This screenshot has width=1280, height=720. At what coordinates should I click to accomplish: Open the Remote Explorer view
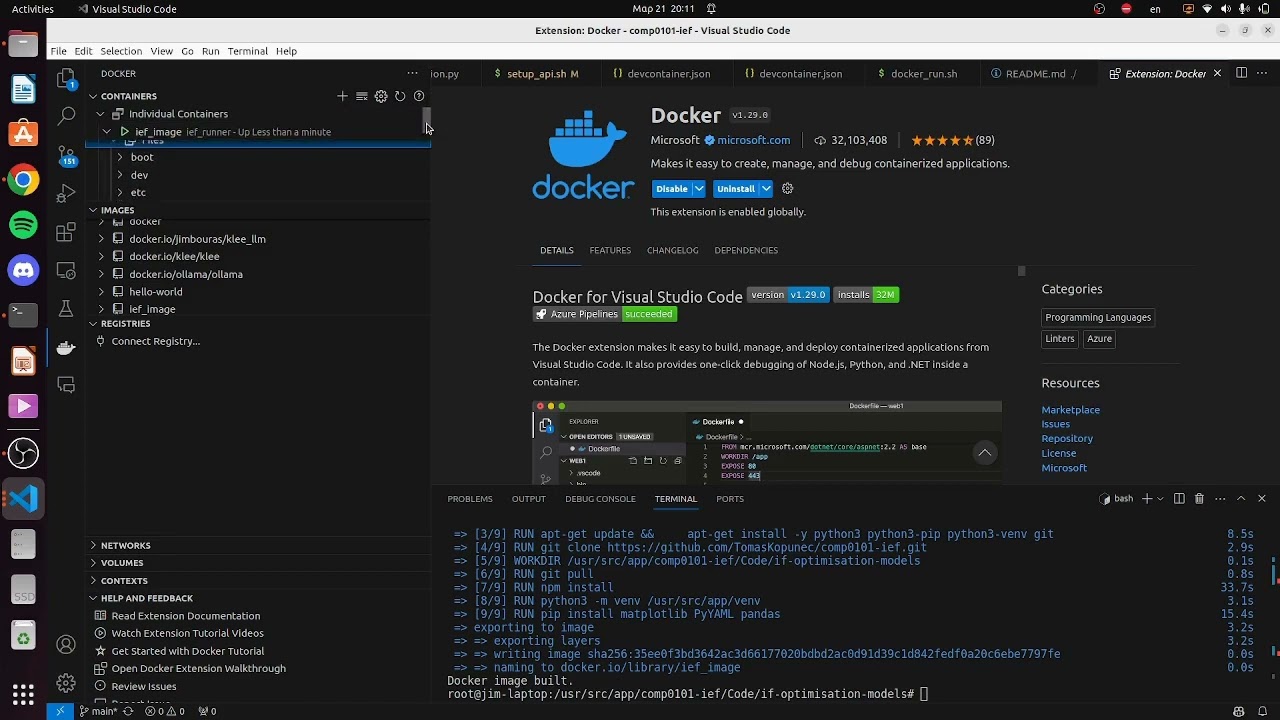coord(66,270)
